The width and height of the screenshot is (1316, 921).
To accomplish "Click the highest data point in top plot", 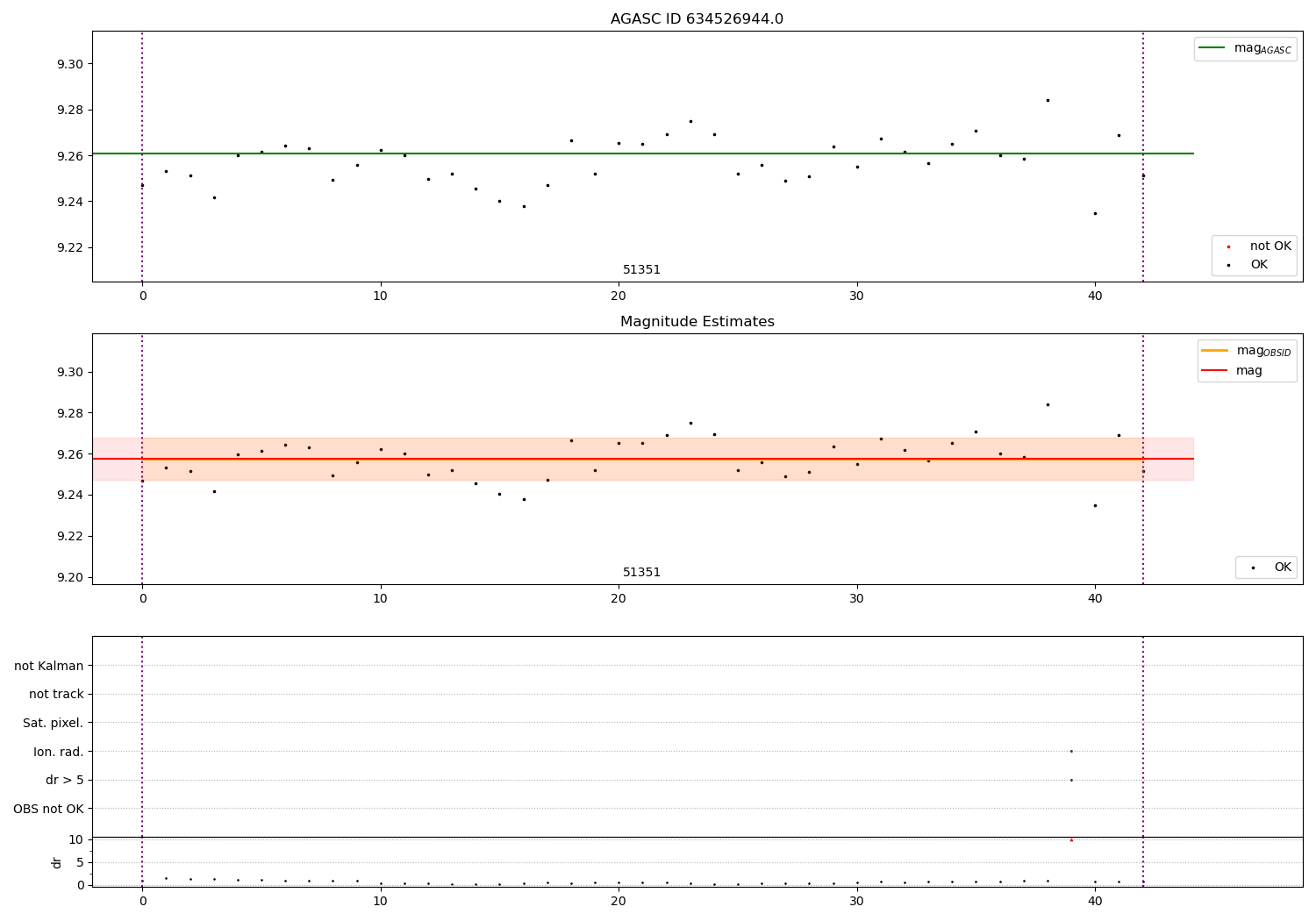I will pyautogui.click(x=1048, y=100).
